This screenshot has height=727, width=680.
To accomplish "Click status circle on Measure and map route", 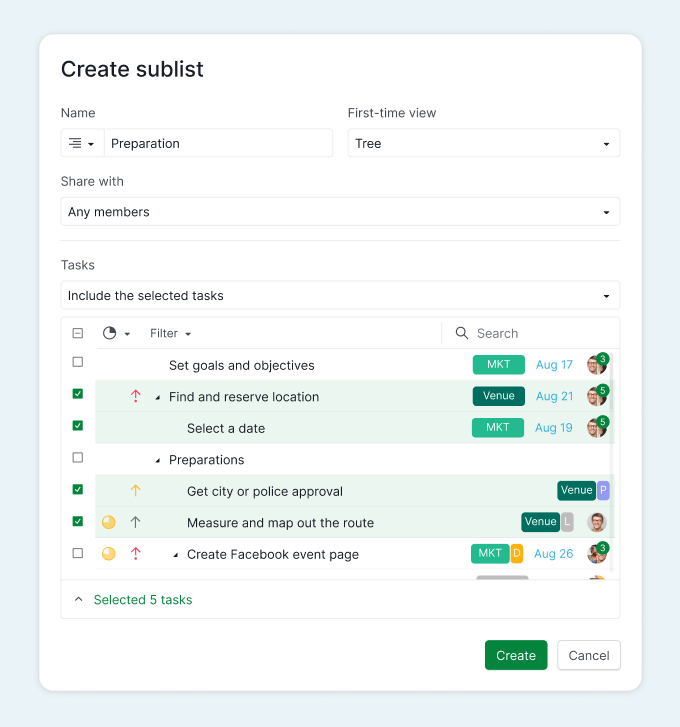I will [109, 522].
